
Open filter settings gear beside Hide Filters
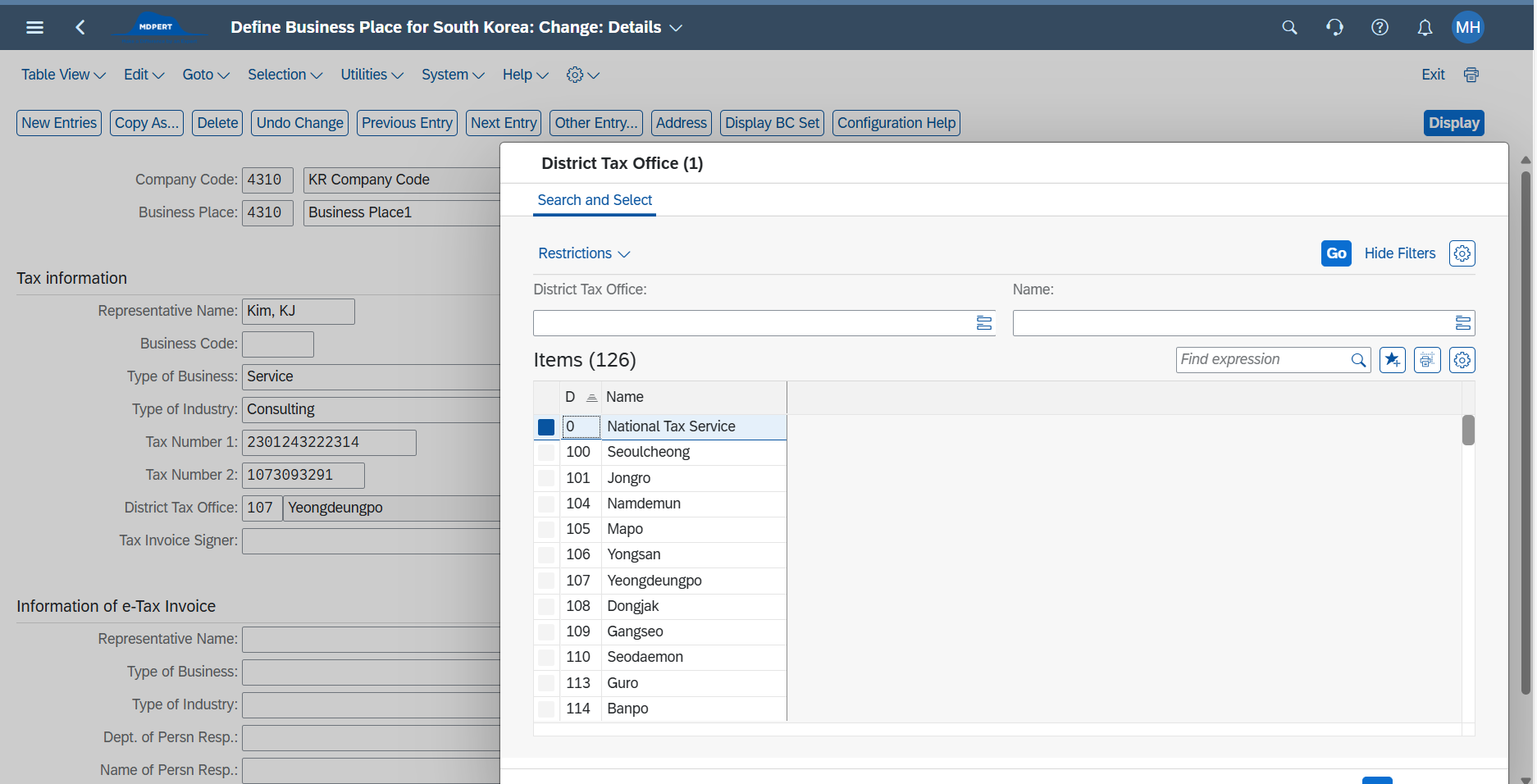coord(1462,253)
